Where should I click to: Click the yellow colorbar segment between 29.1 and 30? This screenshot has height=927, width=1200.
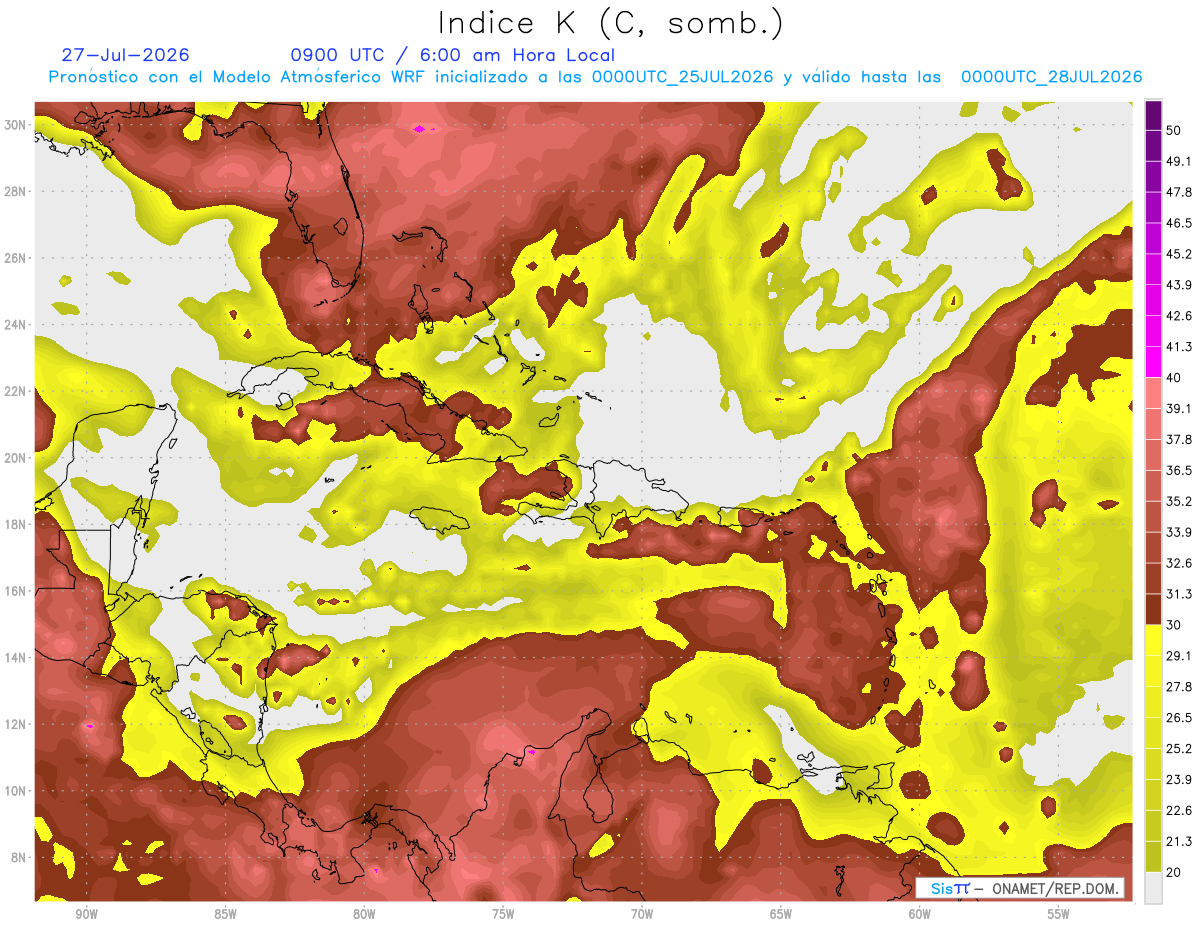[x=1153, y=640]
